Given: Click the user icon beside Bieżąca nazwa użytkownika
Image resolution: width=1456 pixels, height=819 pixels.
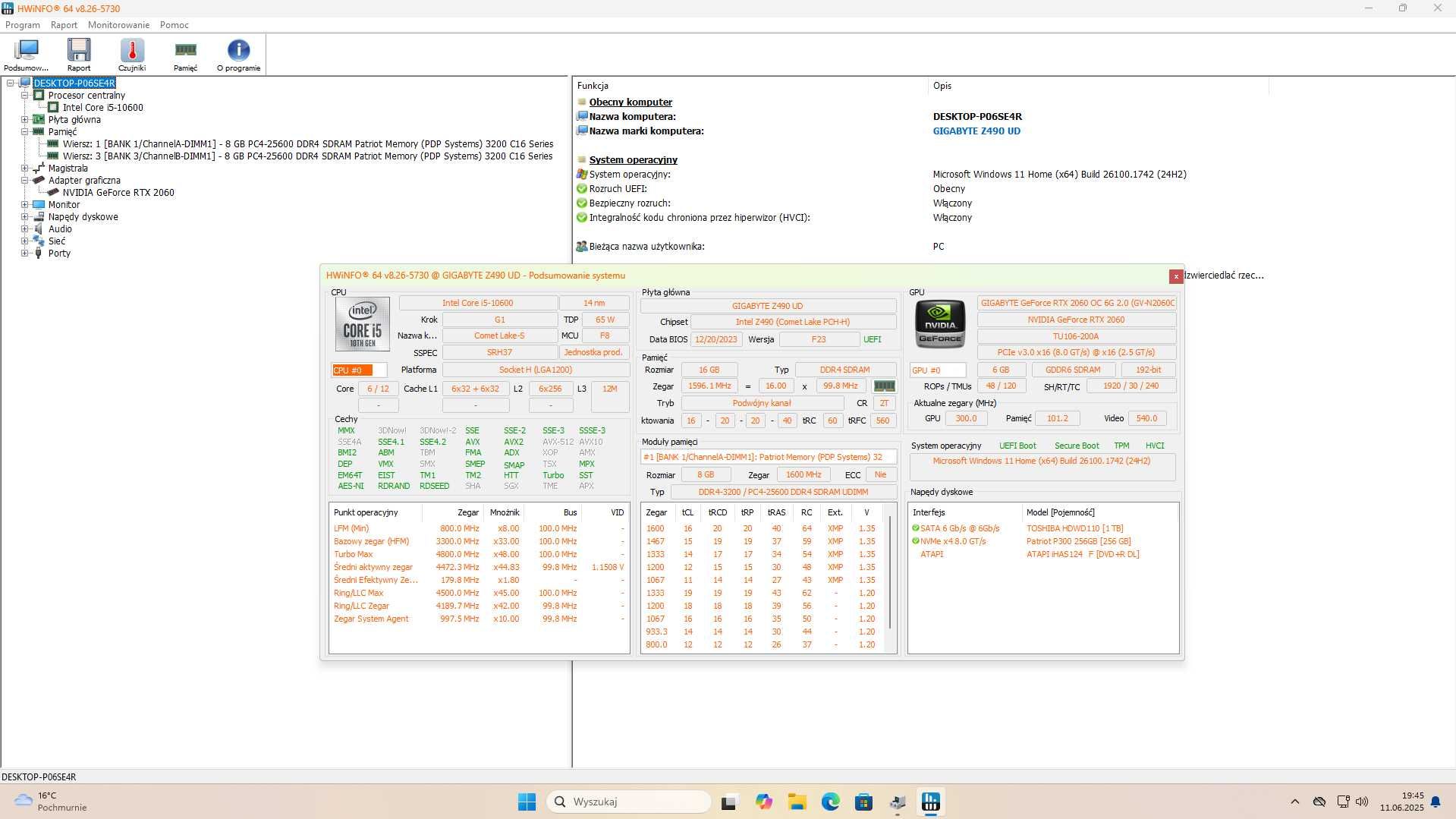Looking at the screenshot, I should pos(582,247).
